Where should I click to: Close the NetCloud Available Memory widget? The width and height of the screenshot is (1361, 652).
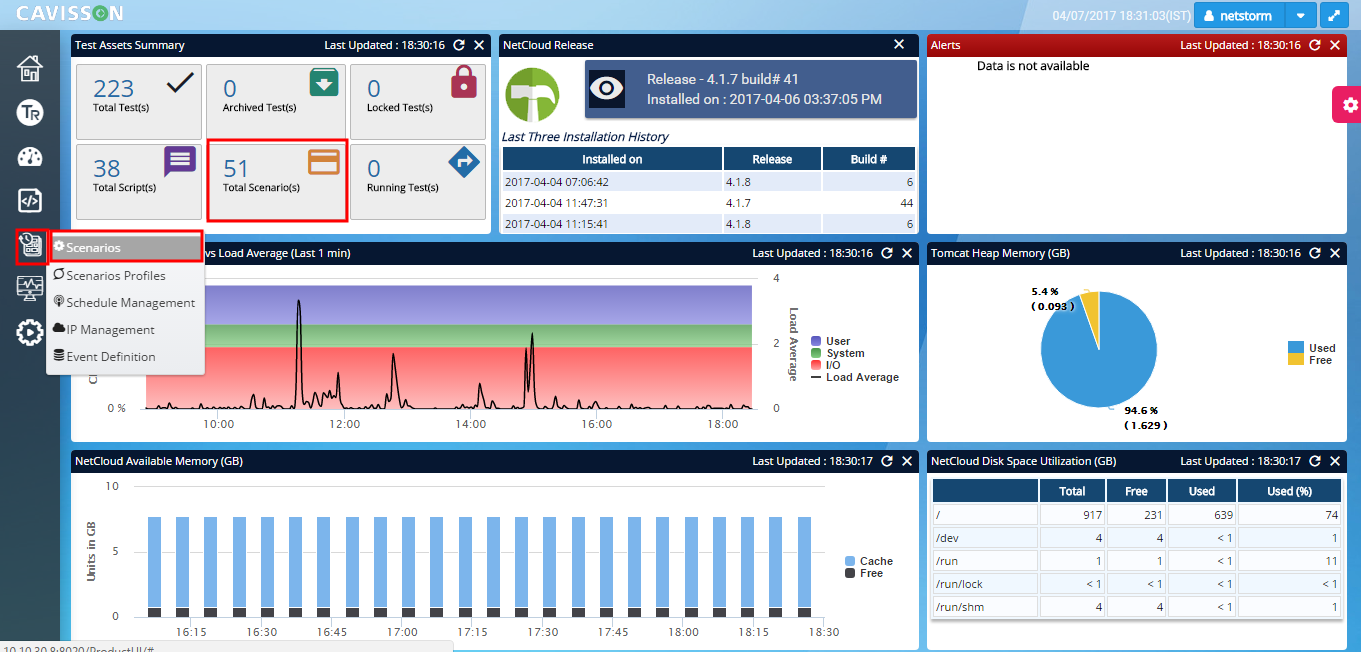[907, 461]
